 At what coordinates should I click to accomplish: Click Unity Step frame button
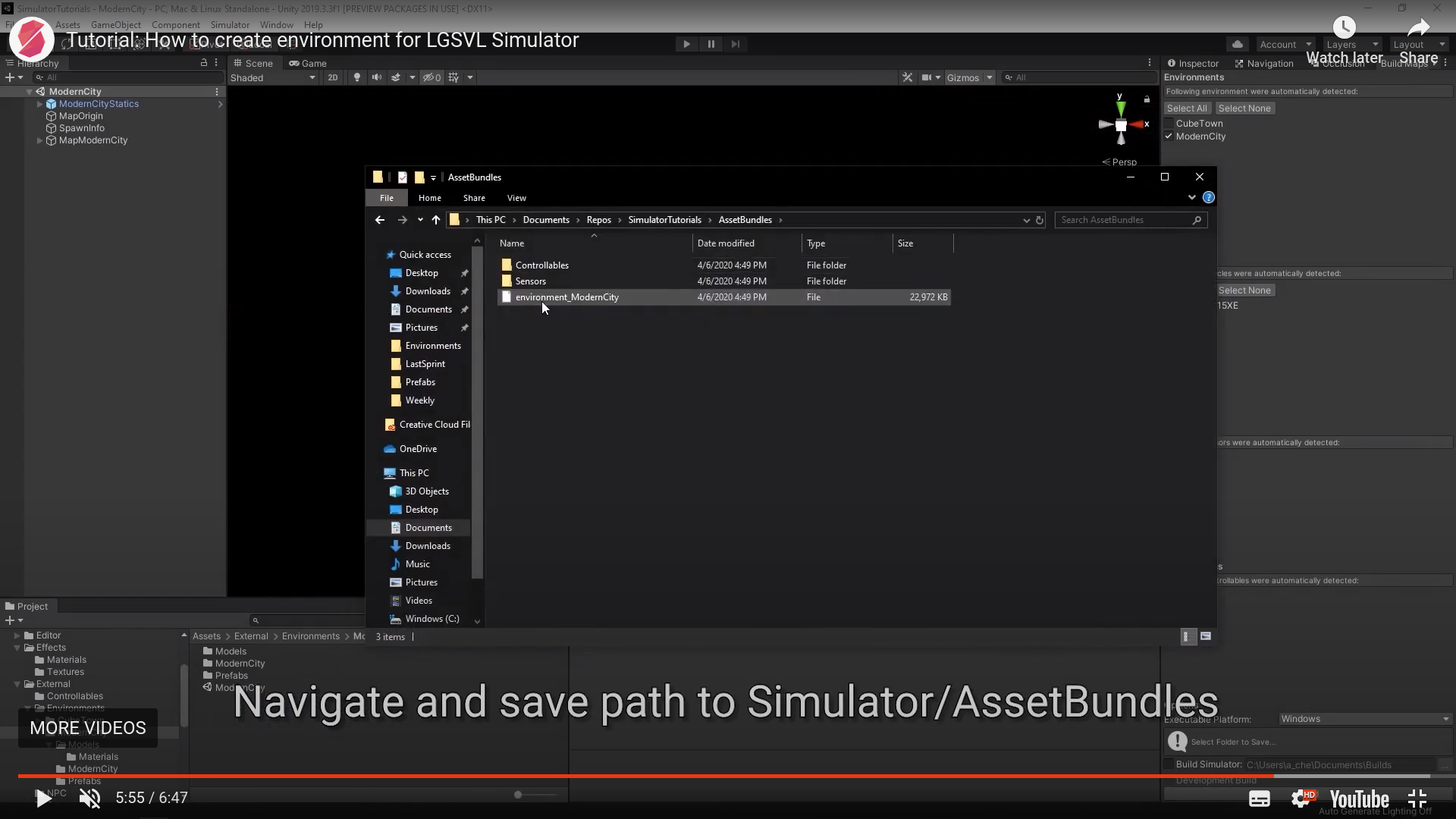[x=735, y=44]
